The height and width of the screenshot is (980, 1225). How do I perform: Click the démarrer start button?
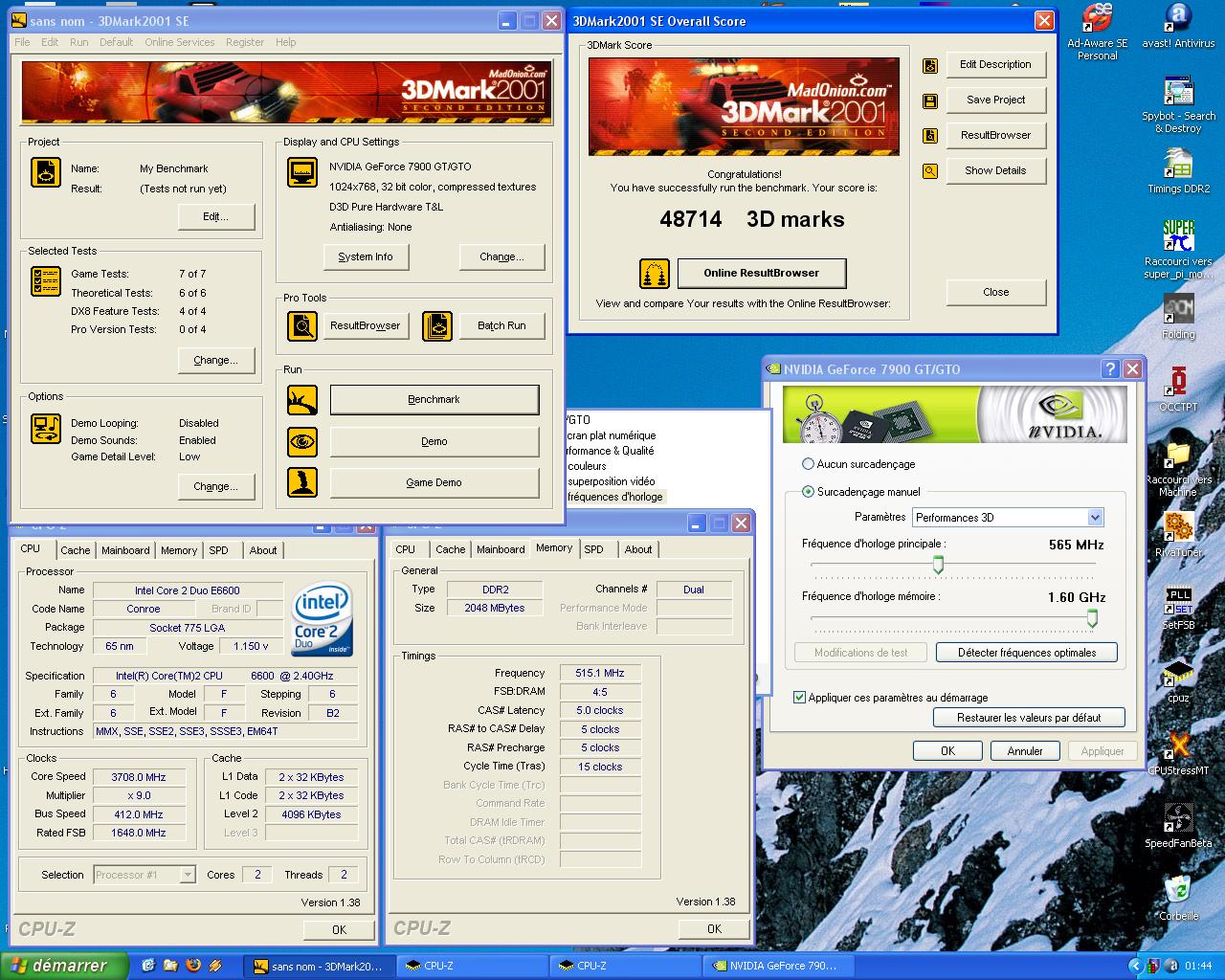(64, 966)
